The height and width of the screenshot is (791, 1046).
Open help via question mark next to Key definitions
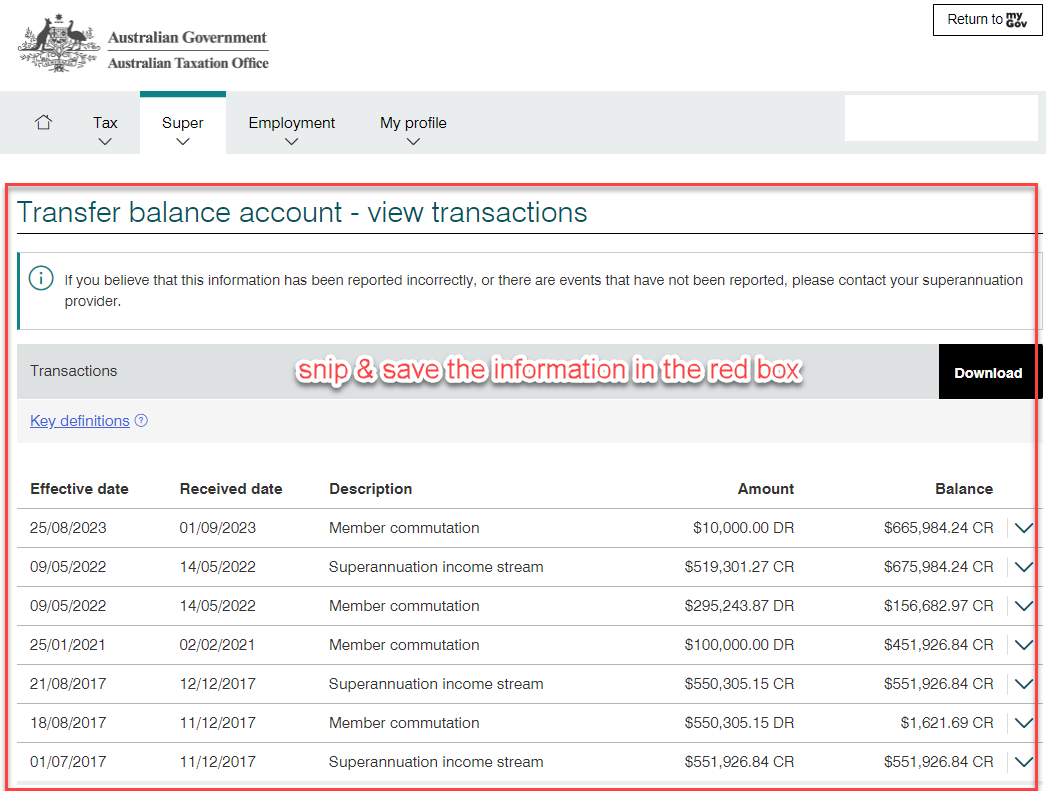(141, 420)
